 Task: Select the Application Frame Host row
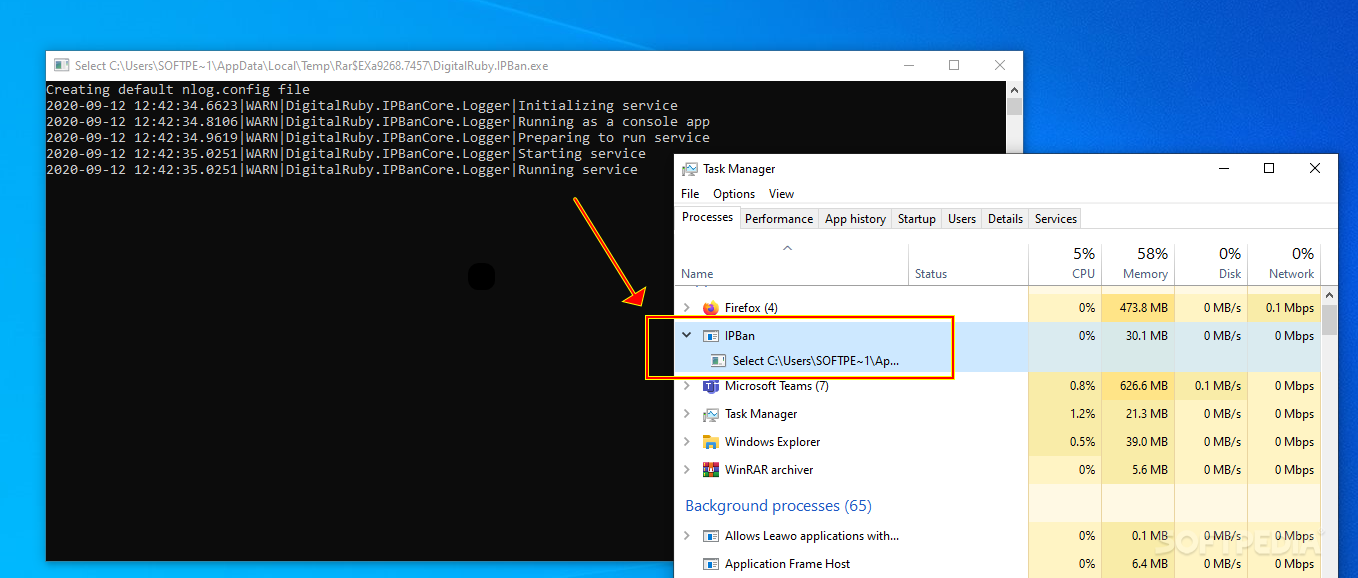point(998,564)
